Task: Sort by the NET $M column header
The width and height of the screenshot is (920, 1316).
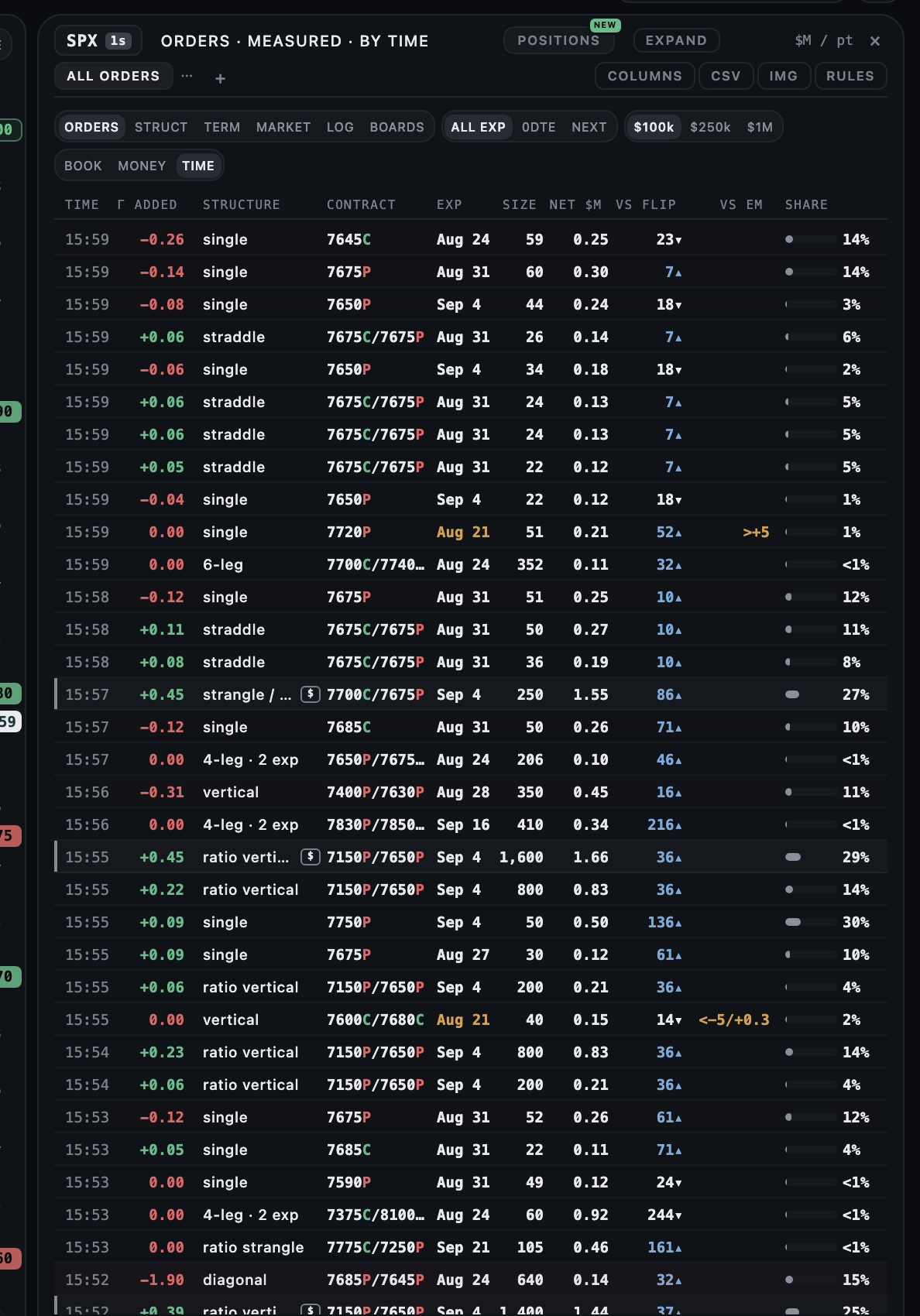Action: click(575, 204)
